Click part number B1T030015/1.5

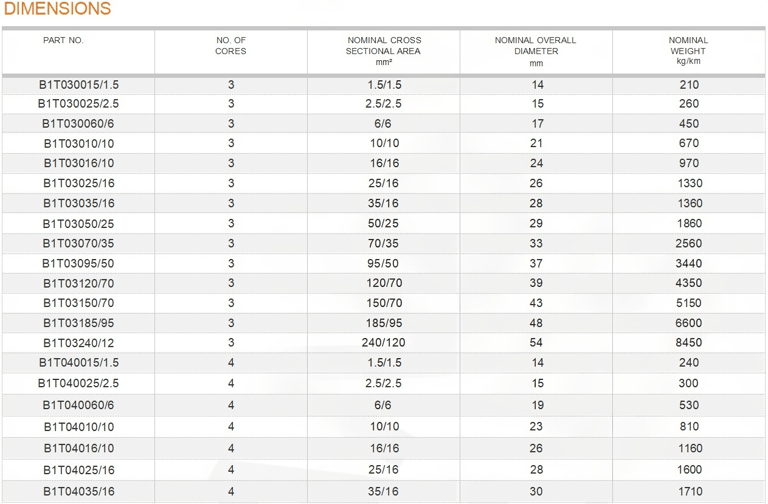pyautogui.click(x=79, y=85)
